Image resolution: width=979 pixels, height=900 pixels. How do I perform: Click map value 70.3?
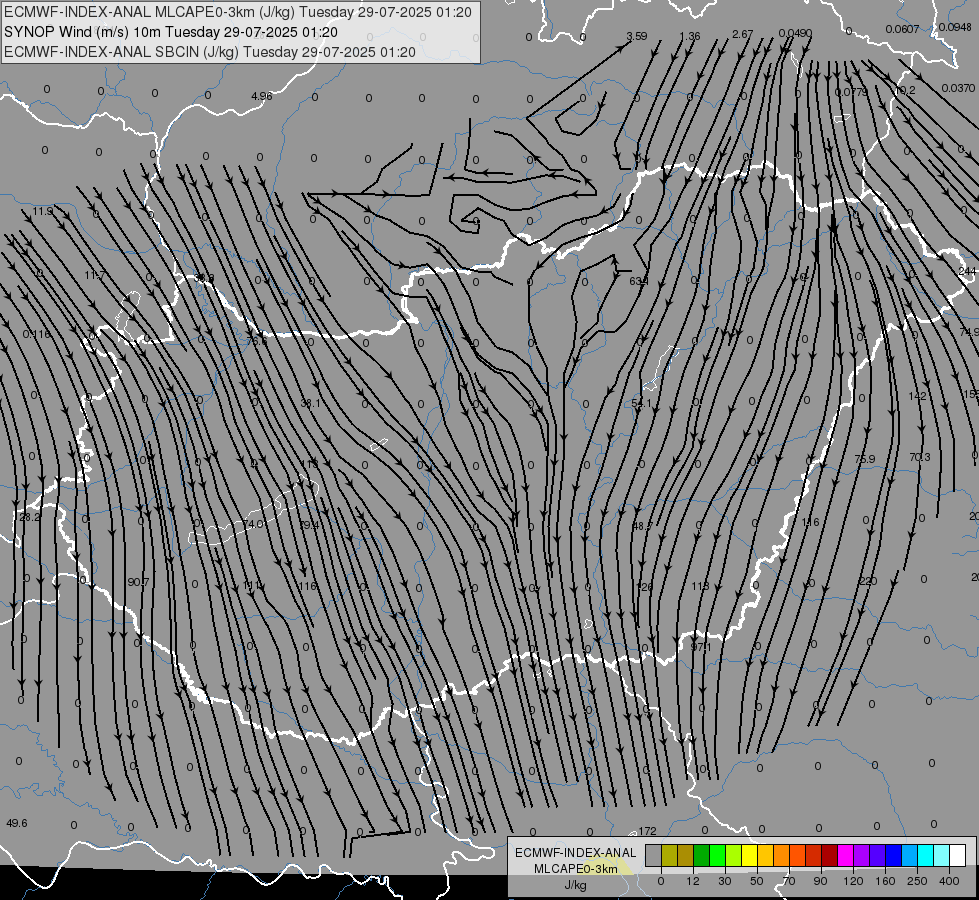click(920, 457)
